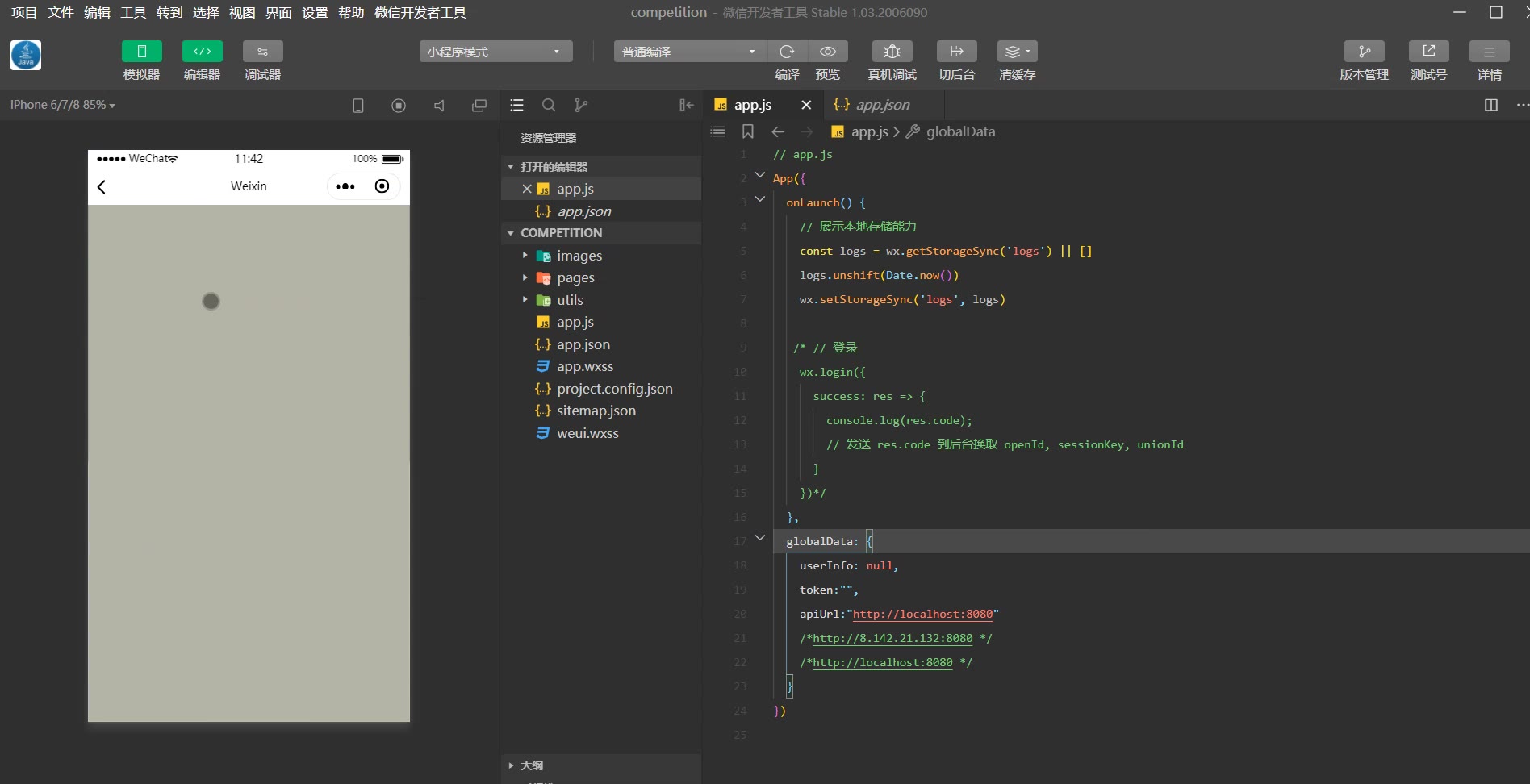This screenshot has height=784, width=1530.
Task: Toggle the editor (编辑器) panel
Action: click(x=202, y=52)
